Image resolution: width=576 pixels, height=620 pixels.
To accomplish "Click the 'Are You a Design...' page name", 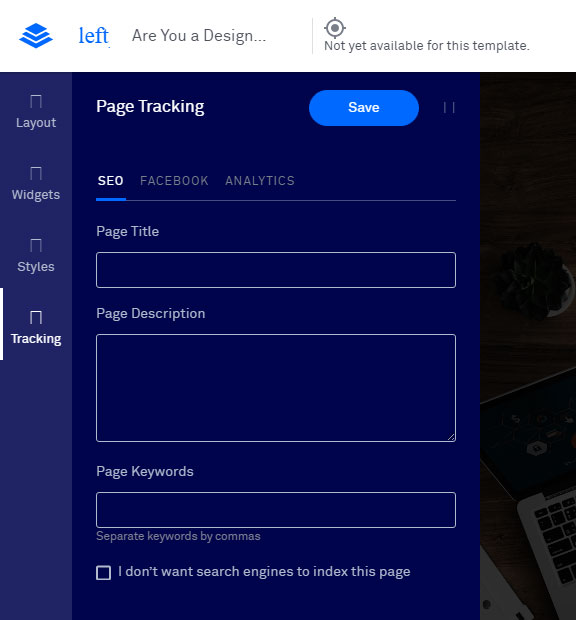I will 199,36.
